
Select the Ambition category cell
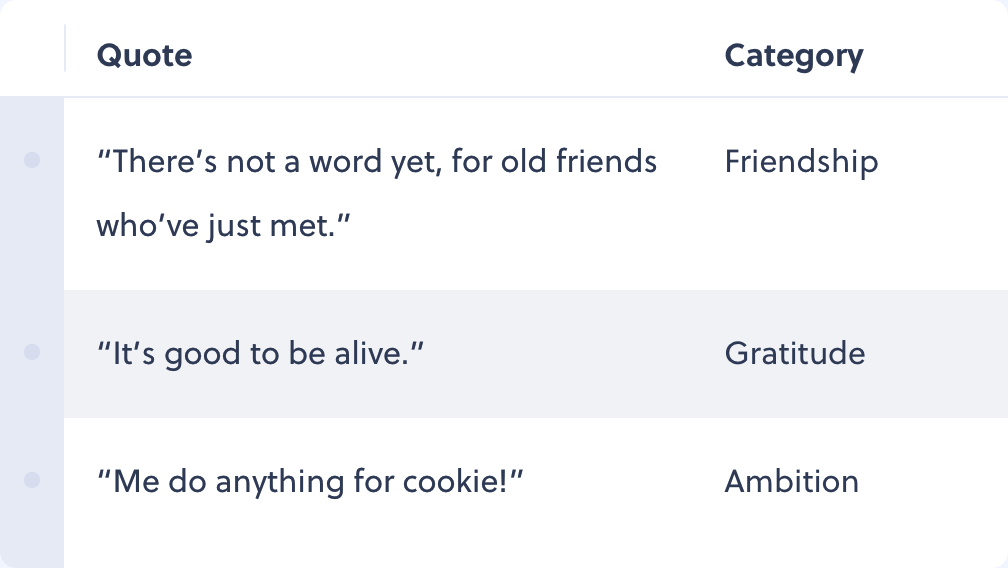pos(791,481)
